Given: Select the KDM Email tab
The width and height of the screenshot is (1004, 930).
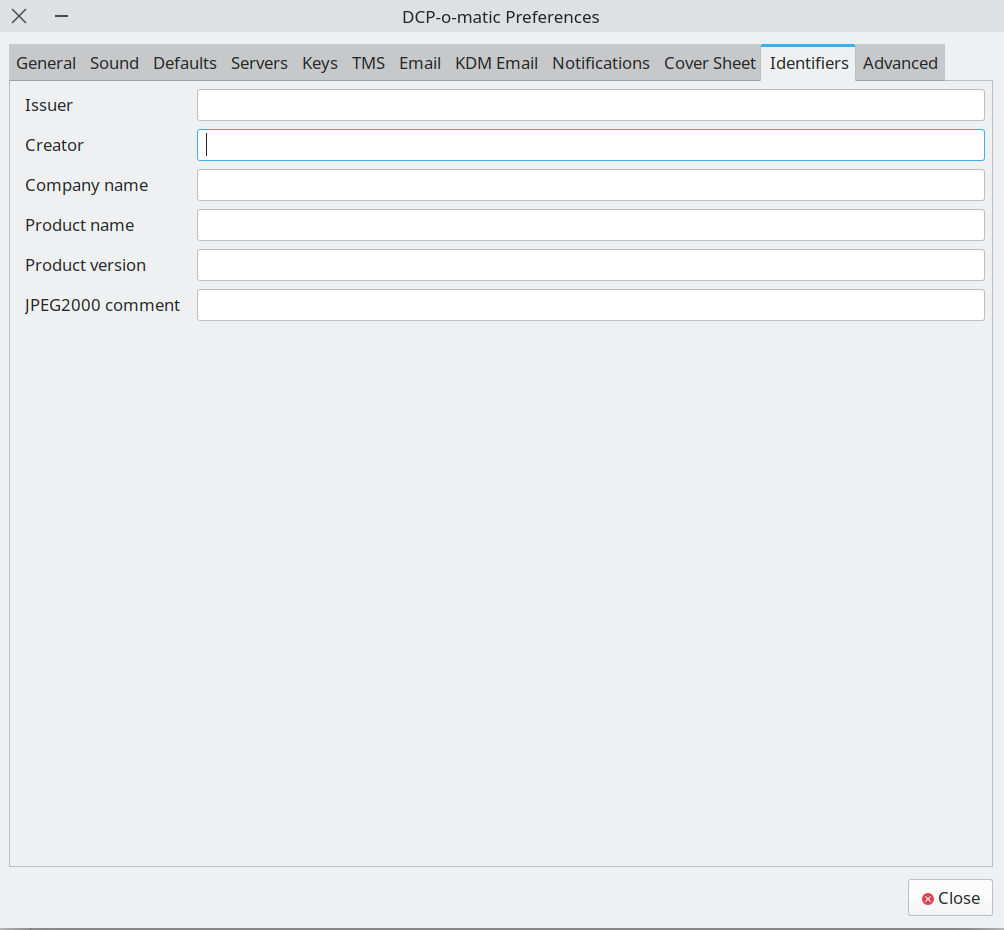Looking at the screenshot, I should click(x=496, y=63).
